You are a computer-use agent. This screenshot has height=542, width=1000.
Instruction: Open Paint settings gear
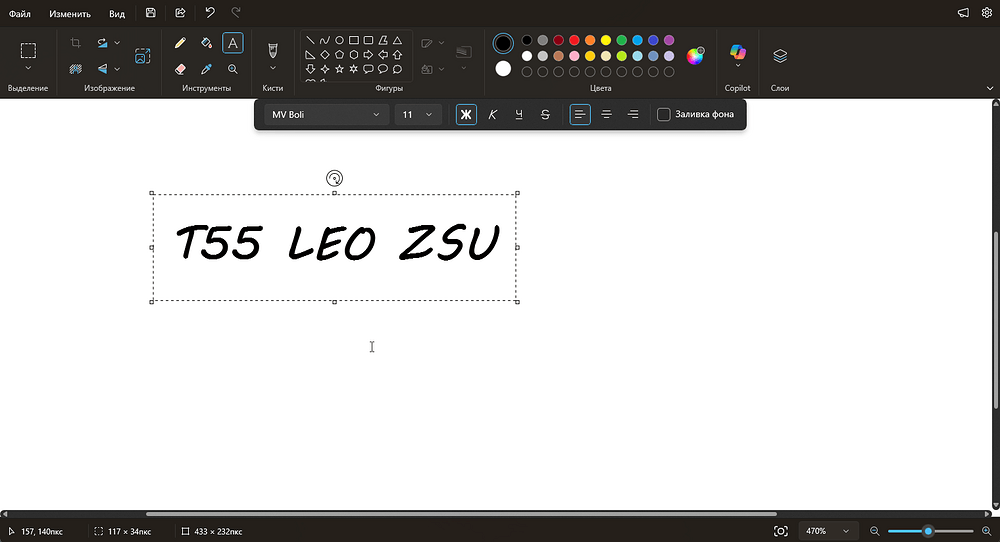(x=987, y=13)
